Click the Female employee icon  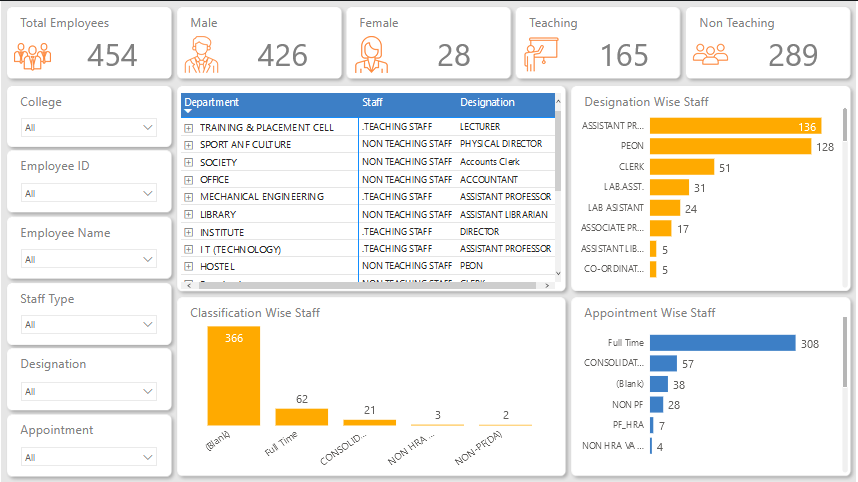click(x=372, y=55)
